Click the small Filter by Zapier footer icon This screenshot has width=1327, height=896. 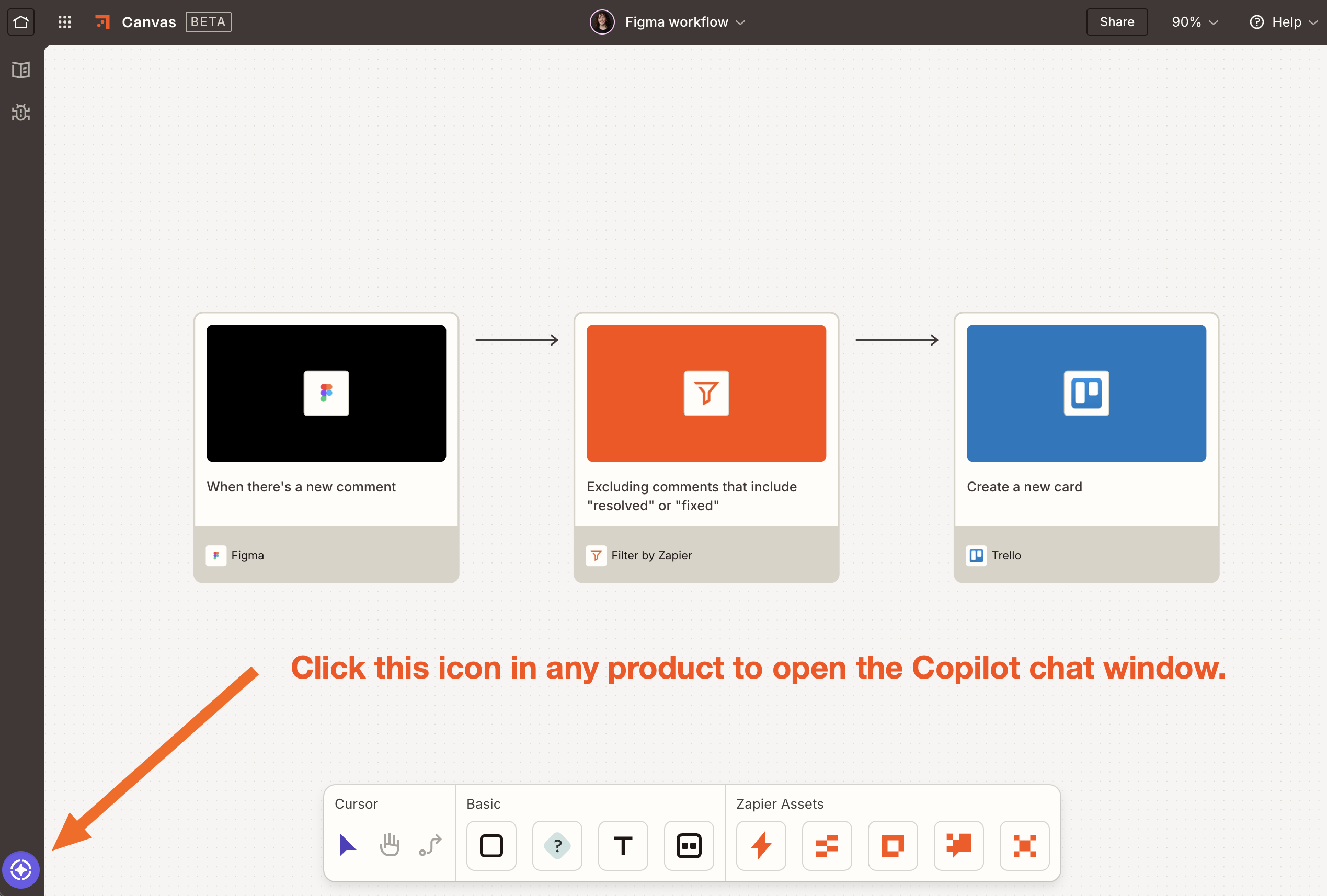click(x=596, y=556)
